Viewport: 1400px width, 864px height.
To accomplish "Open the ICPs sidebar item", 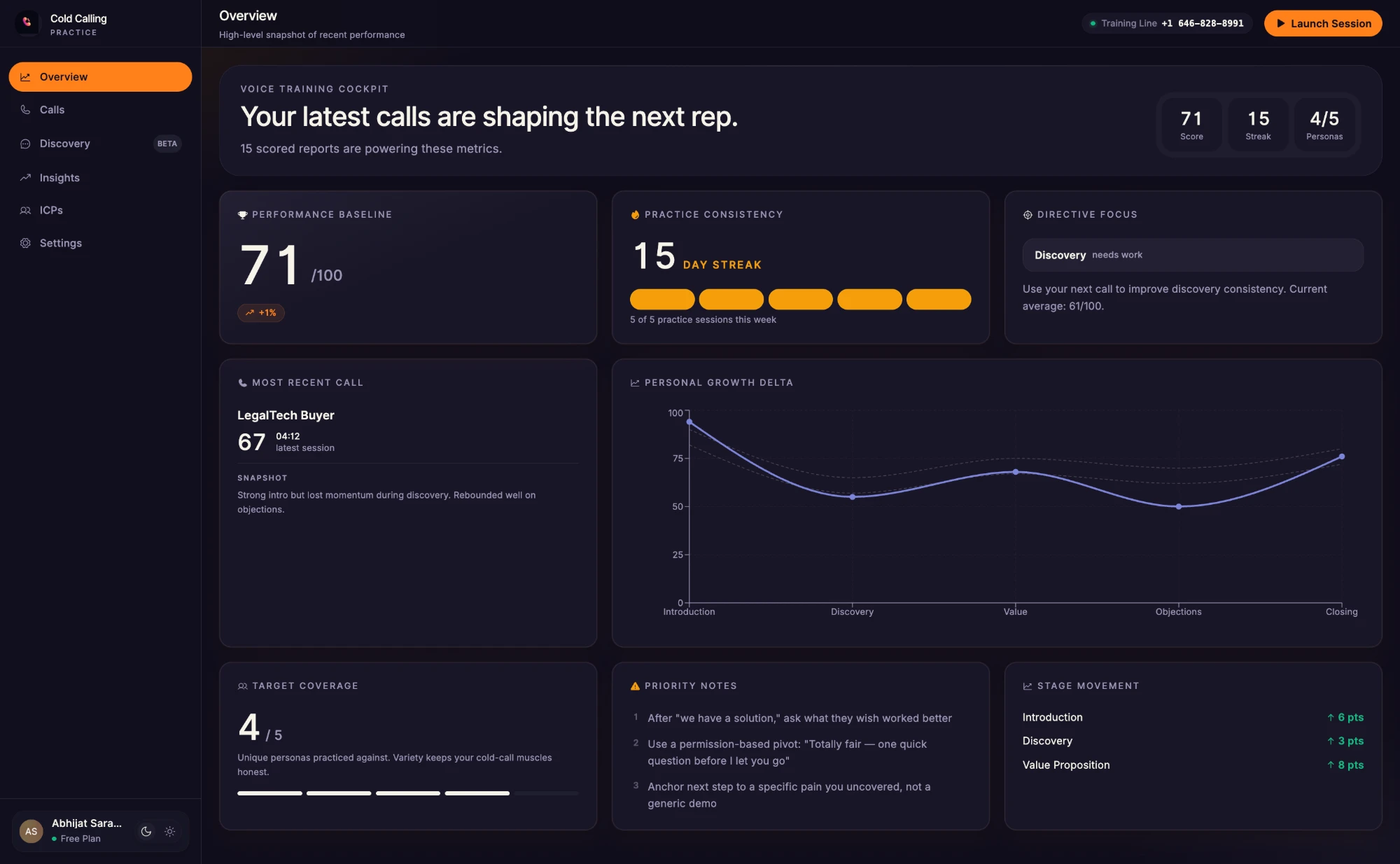I will (100, 210).
